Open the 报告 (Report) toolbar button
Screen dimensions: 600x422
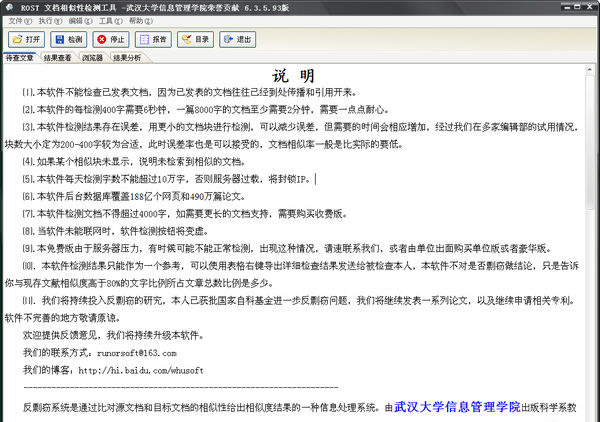click(x=155, y=39)
